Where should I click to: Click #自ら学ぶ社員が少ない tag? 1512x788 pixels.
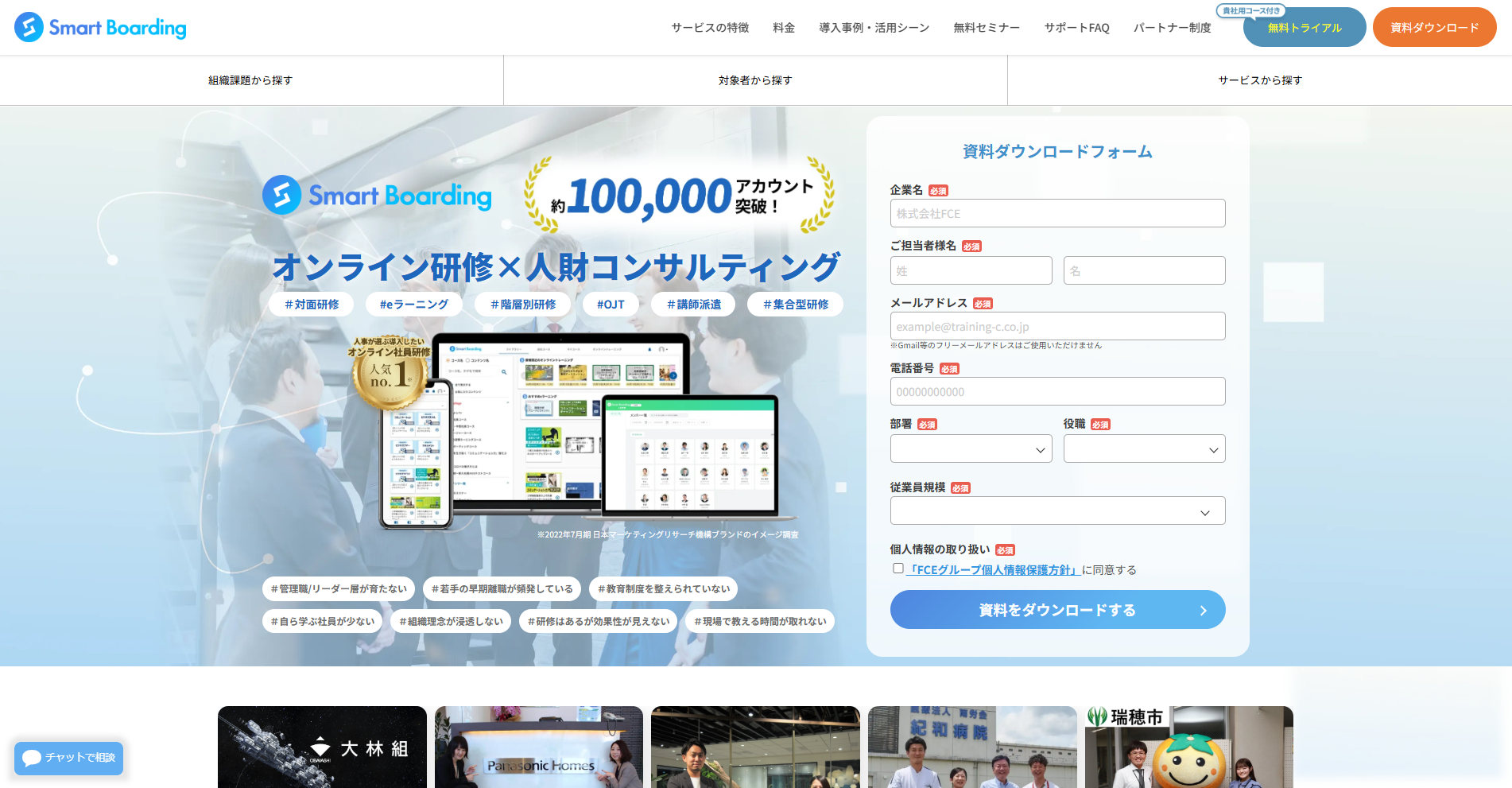323,622
